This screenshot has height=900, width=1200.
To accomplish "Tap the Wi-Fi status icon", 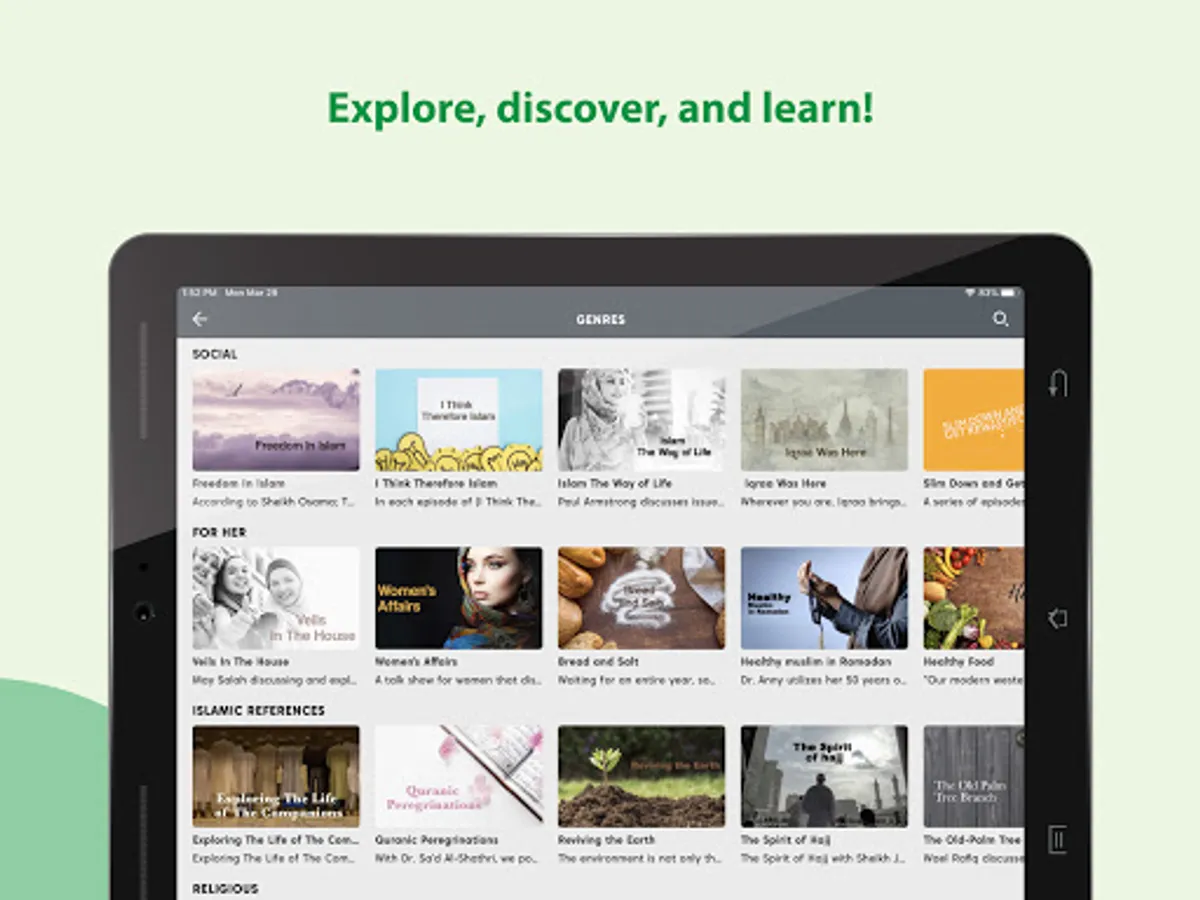I will coord(969,293).
